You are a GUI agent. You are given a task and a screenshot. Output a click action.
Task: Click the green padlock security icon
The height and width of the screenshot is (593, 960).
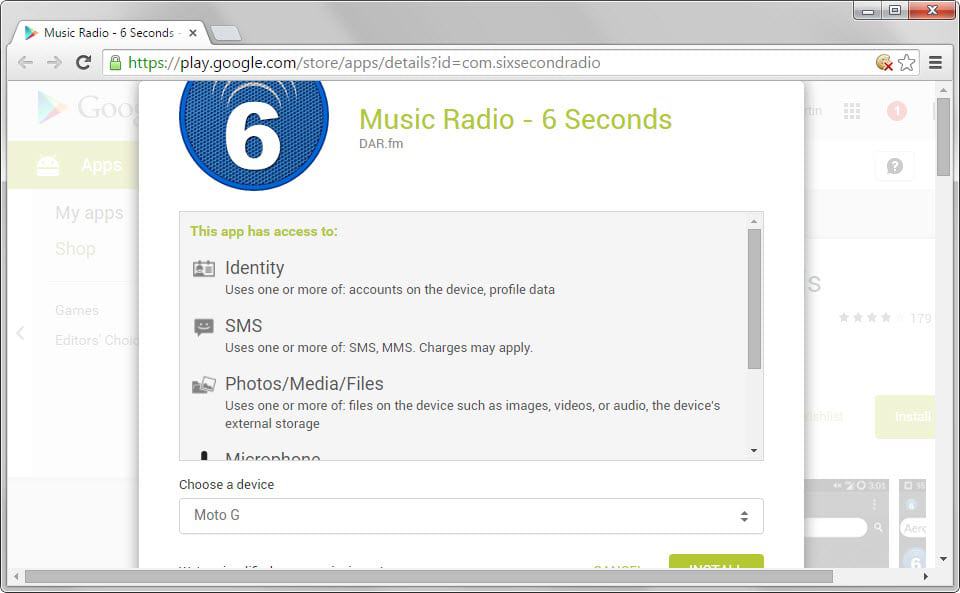pos(115,62)
